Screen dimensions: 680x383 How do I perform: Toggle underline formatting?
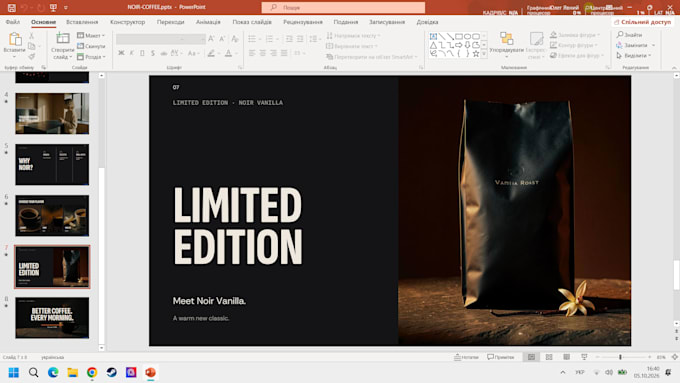[x=142, y=53]
